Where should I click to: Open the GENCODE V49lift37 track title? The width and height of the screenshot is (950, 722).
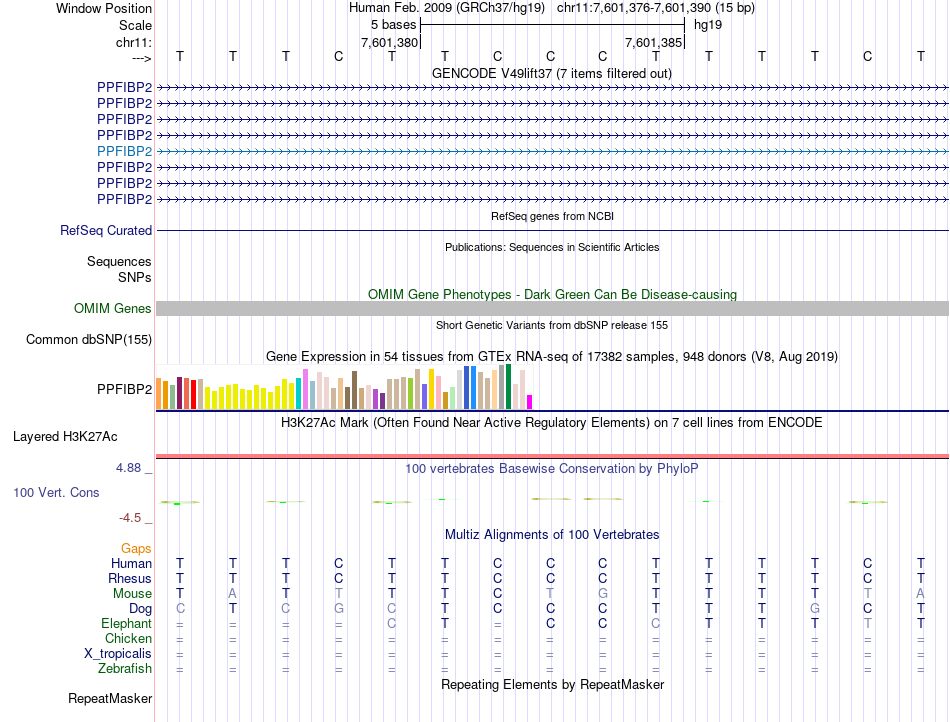tap(551, 73)
